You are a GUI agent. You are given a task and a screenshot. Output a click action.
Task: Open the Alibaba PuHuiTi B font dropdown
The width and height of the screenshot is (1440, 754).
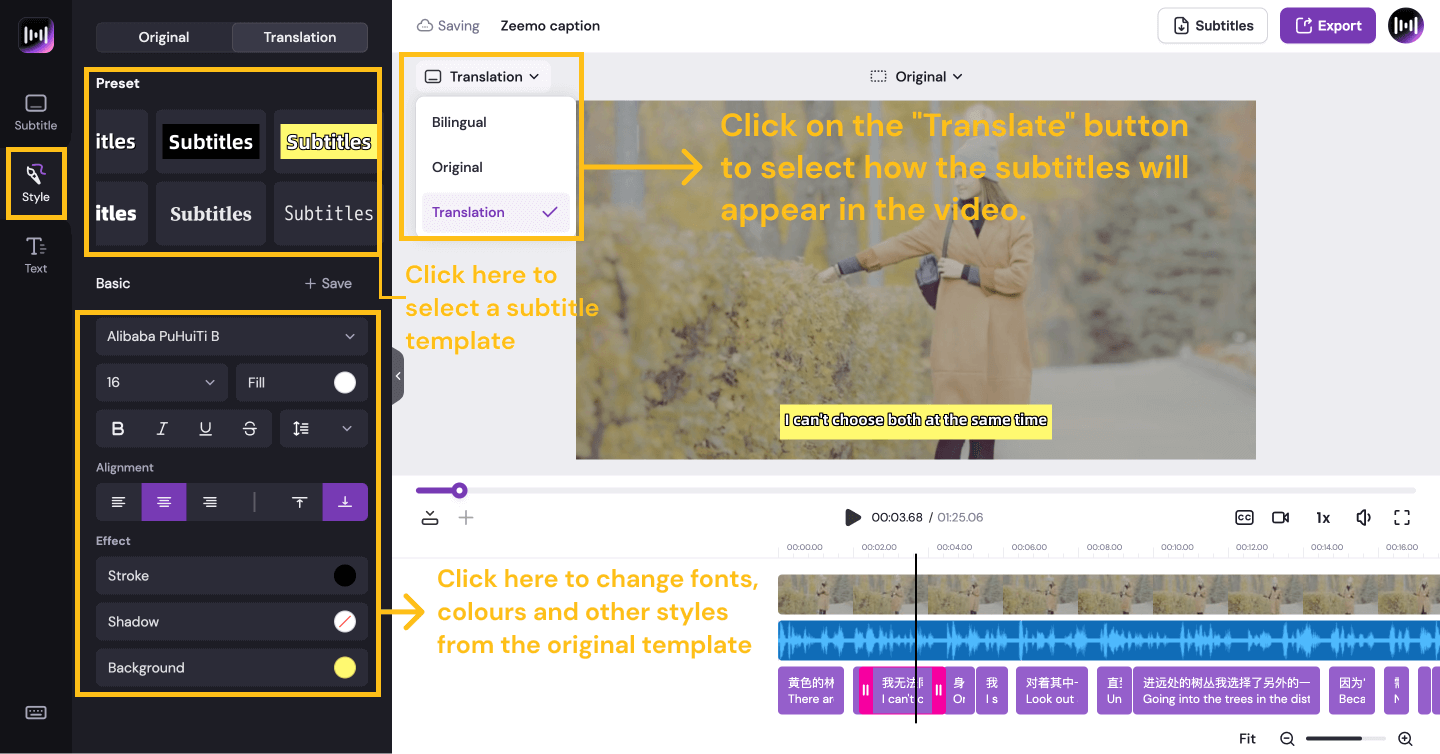[x=232, y=337]
